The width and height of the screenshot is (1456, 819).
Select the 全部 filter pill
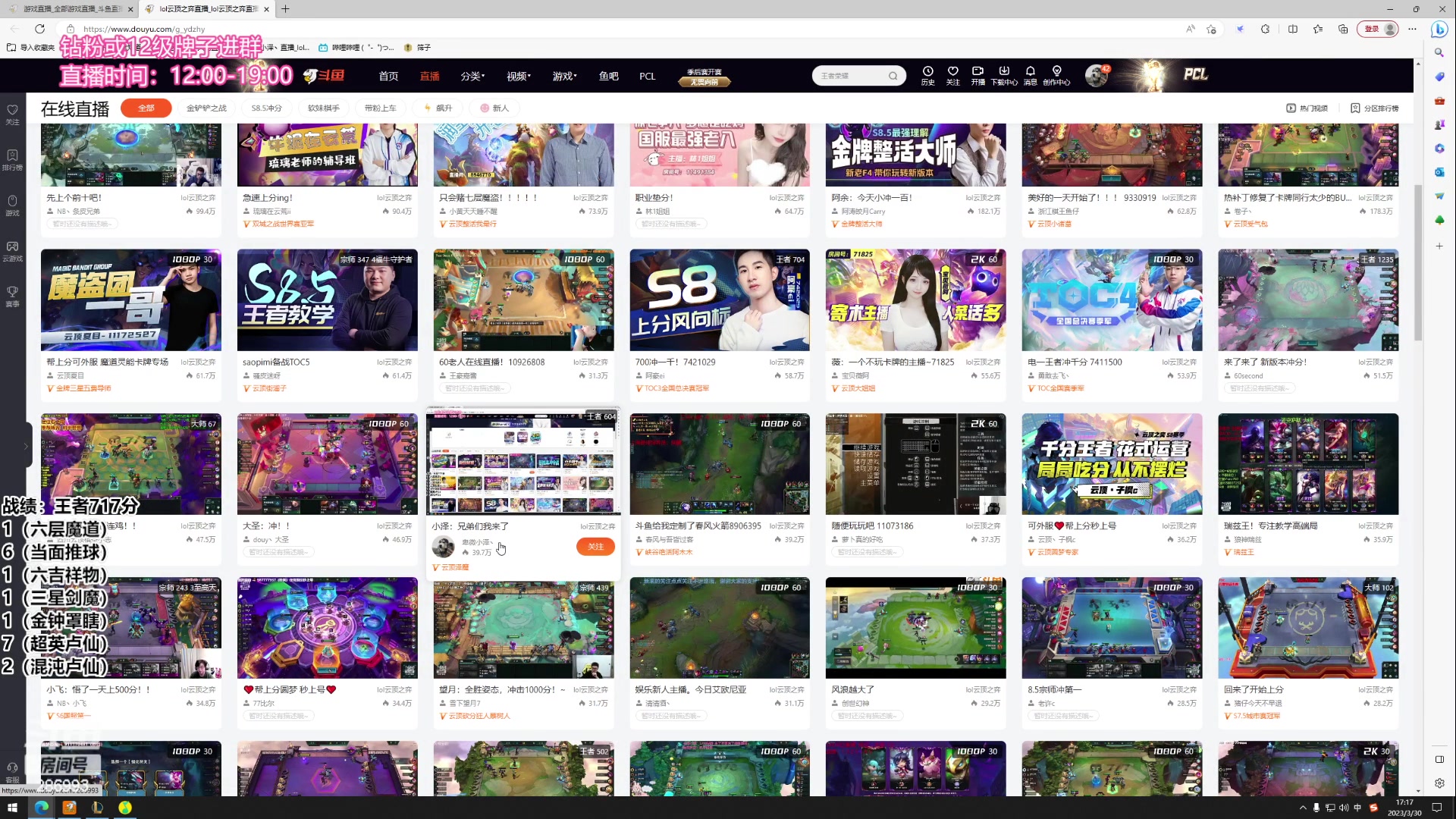click(x=146, y=108)
